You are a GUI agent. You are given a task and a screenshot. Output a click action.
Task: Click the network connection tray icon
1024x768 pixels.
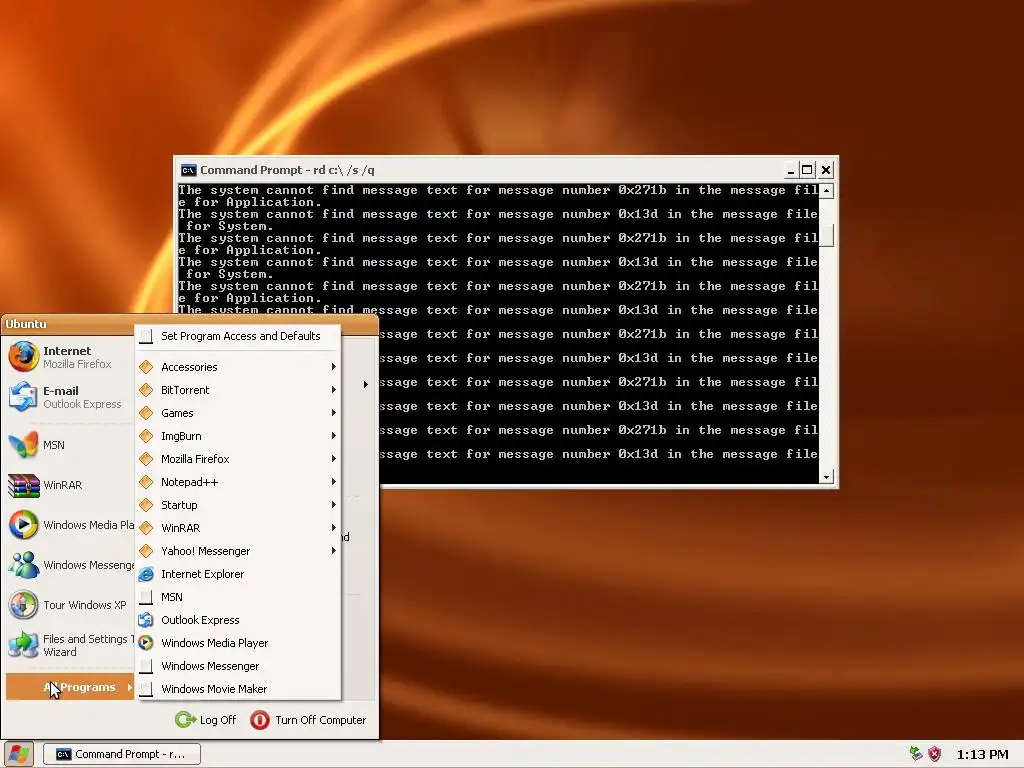coord(916,754)
